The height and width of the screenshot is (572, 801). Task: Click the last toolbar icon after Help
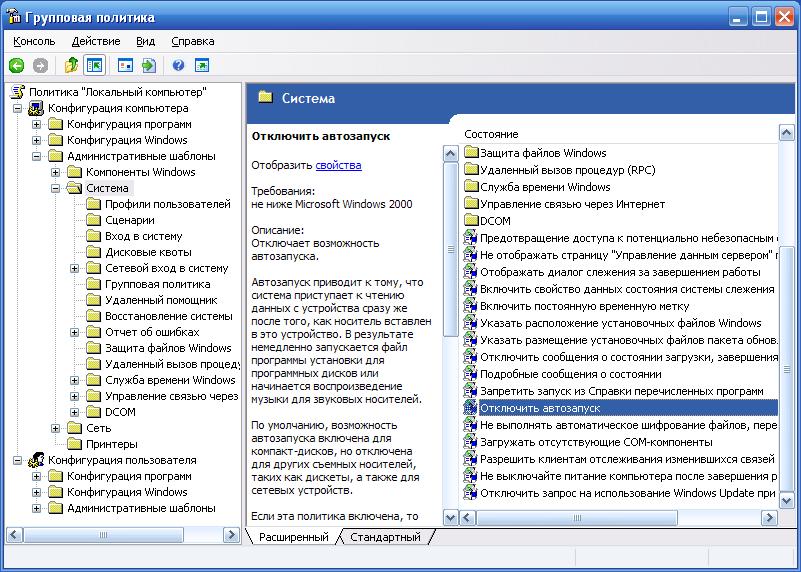click(x=202, y=65)
